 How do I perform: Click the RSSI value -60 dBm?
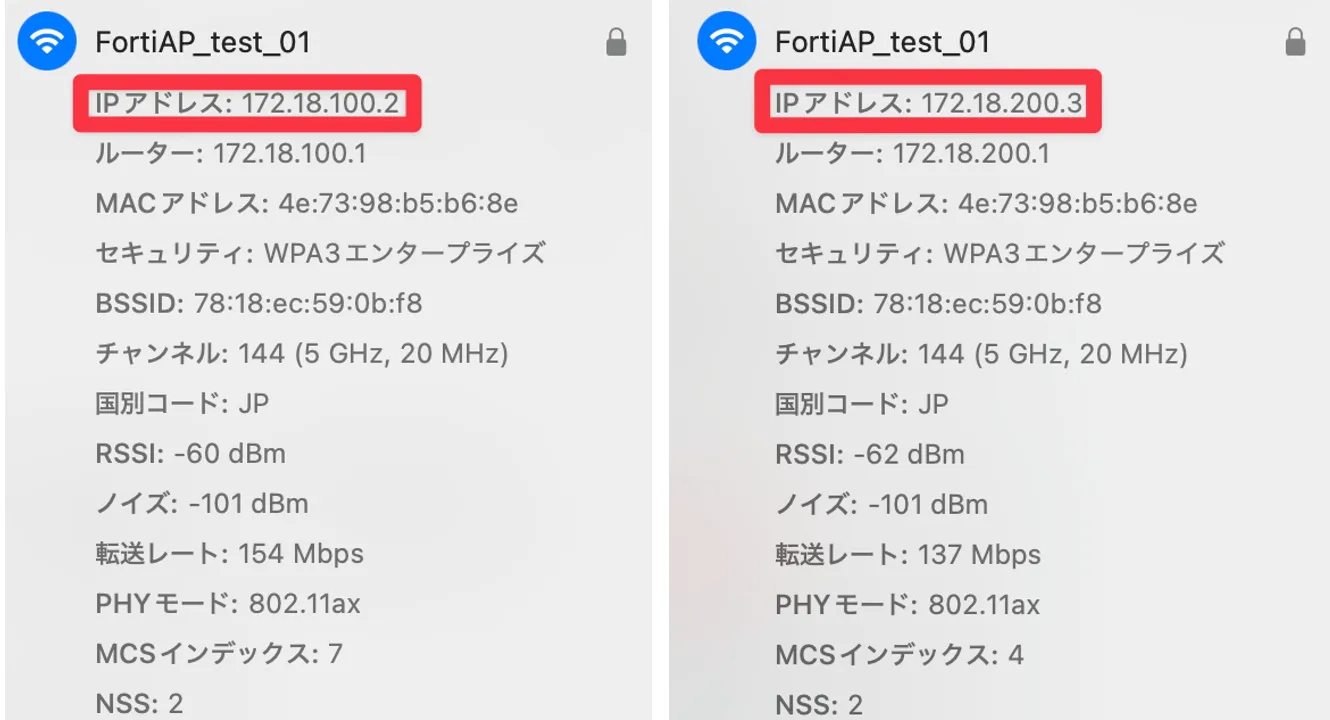230,454
